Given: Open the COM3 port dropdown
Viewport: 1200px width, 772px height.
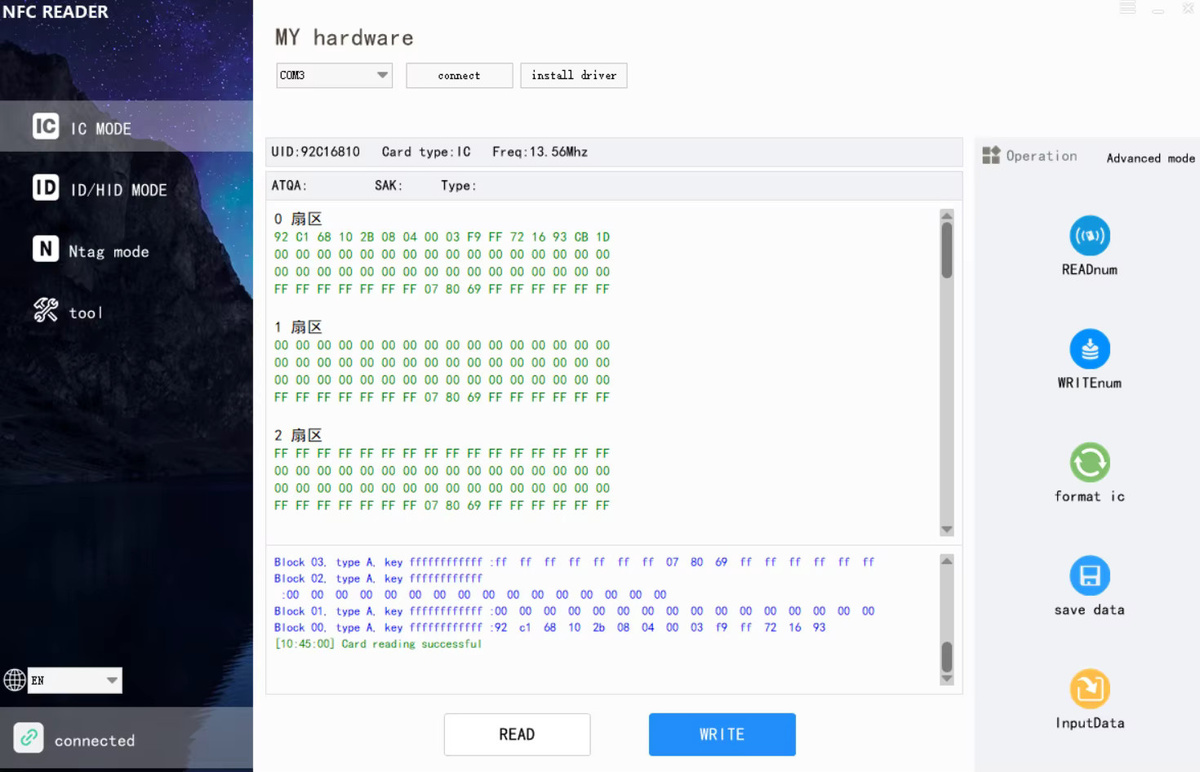Looking at the screenshot, I should (334, 75).
